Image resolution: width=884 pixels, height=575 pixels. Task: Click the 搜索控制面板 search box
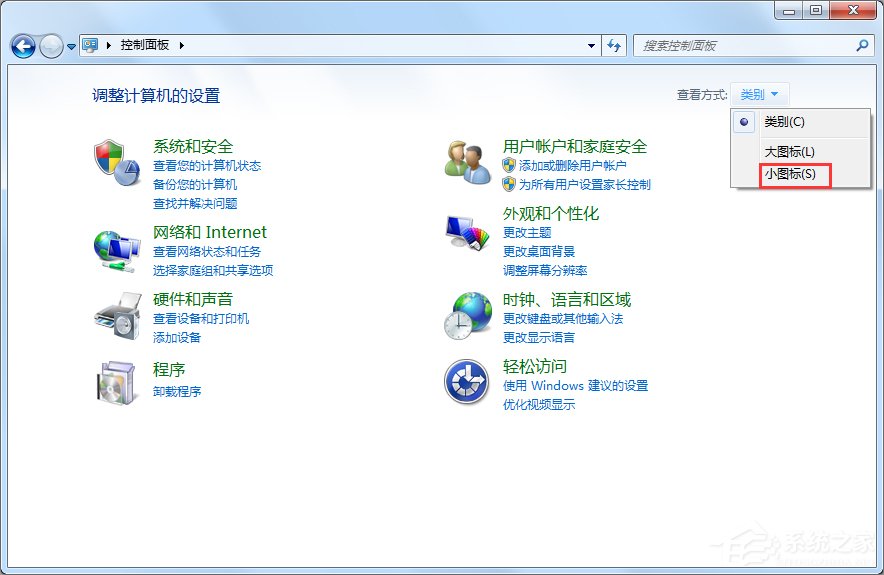pos(745,46)
